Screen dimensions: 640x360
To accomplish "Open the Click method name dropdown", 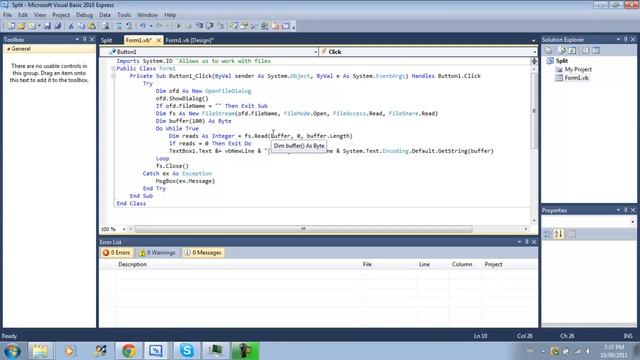I will click(535, 52).
